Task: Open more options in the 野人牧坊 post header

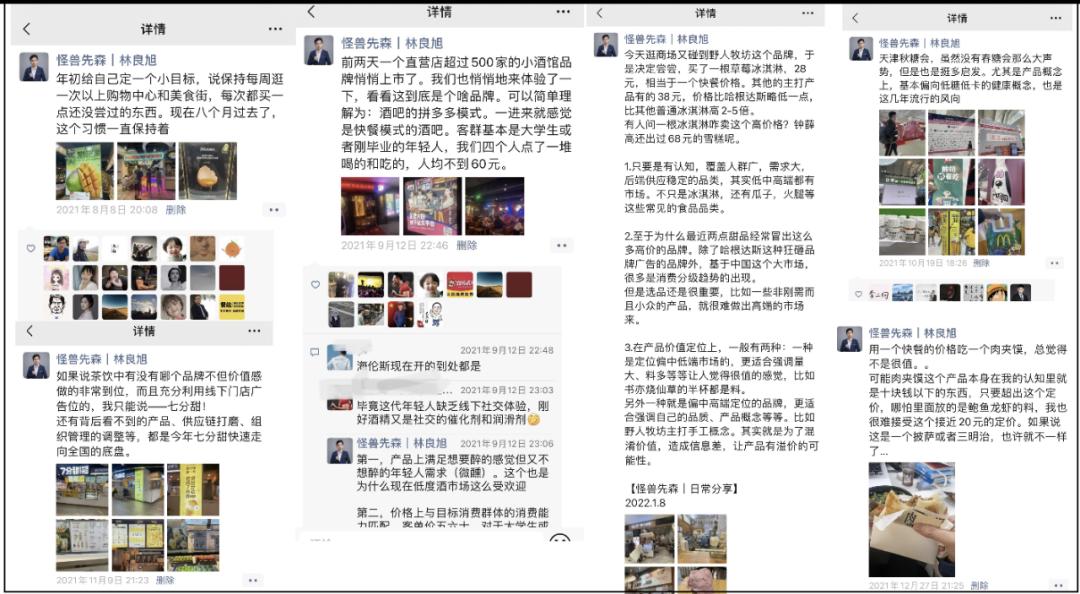Action: 807,13
